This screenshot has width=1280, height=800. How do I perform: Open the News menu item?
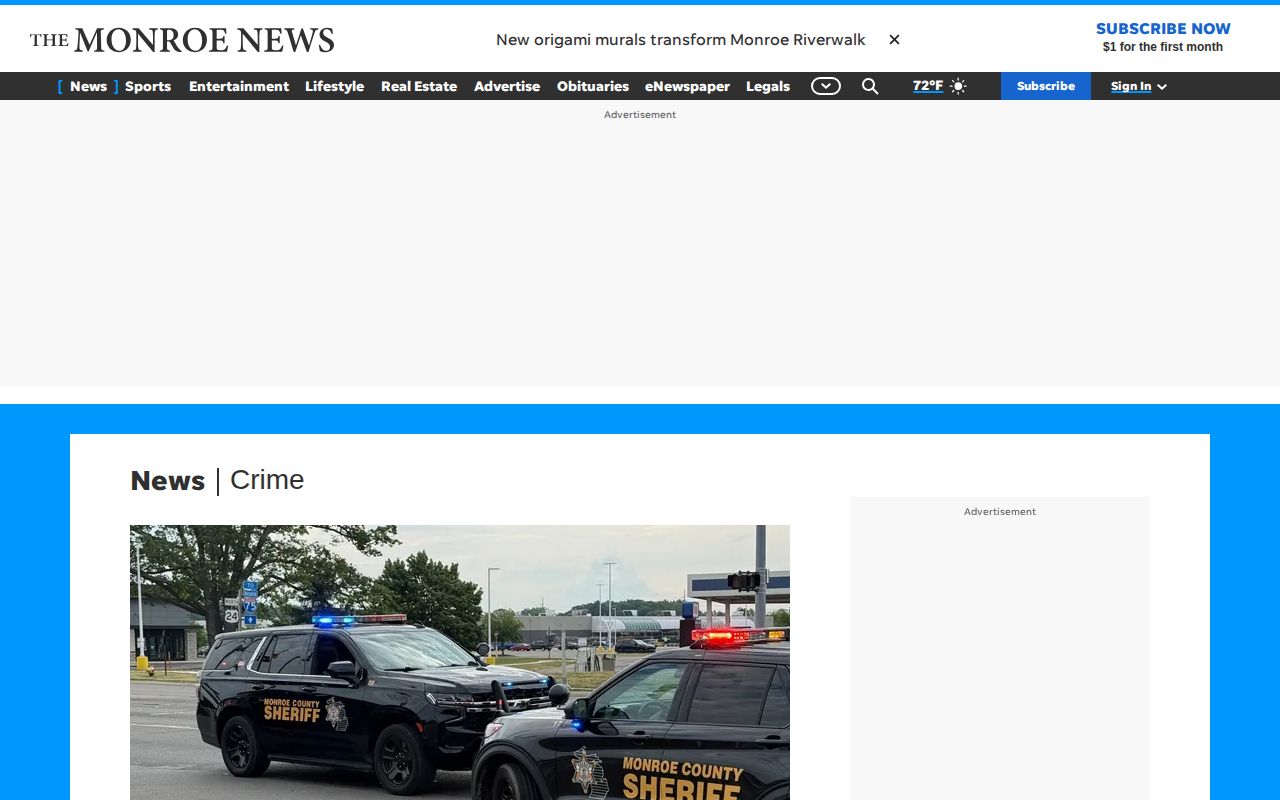coord(88,86)
